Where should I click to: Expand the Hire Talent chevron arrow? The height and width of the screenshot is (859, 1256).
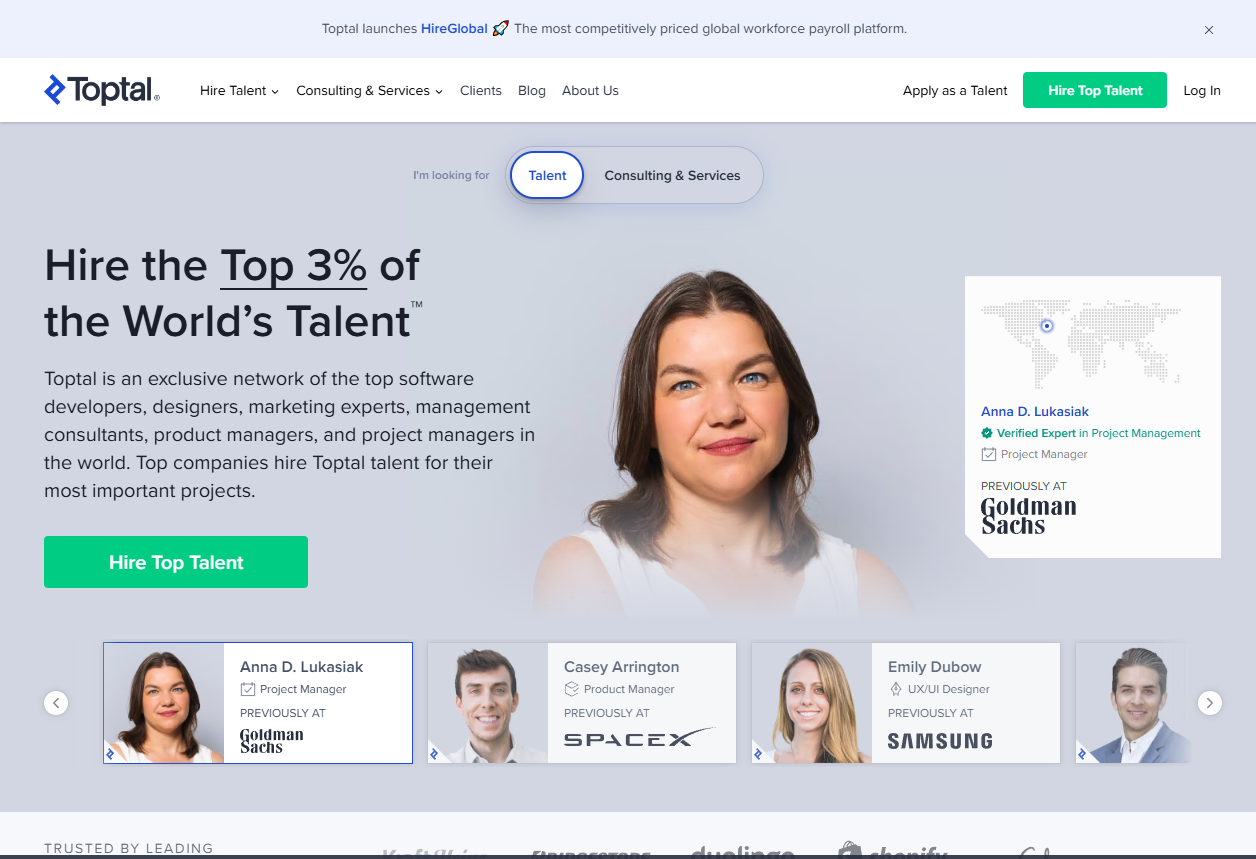pyautogui.click(x=275, y=92)
